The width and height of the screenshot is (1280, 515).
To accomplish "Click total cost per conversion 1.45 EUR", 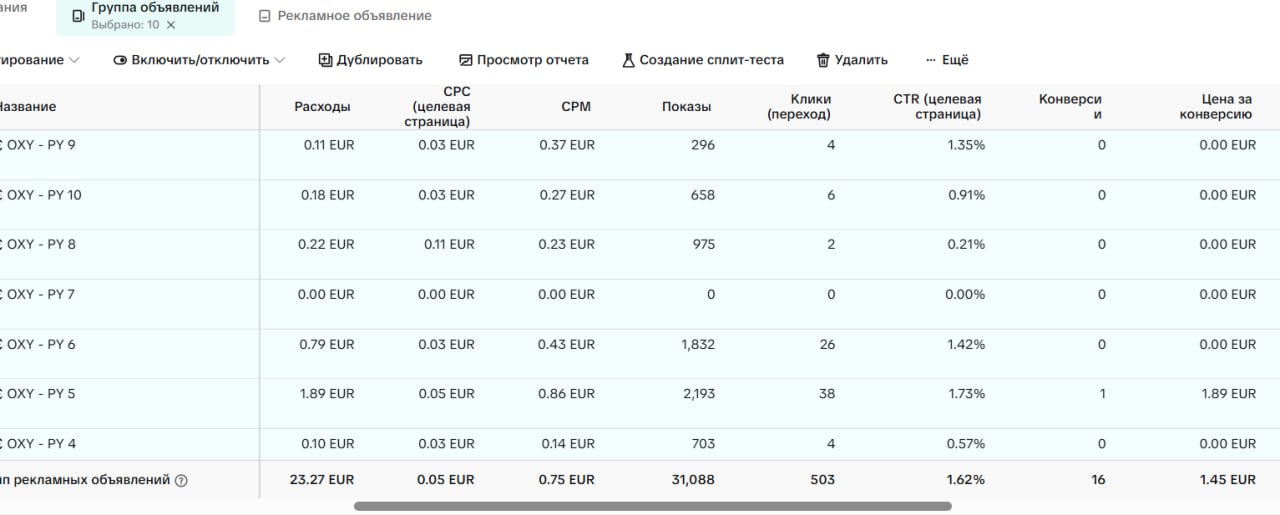I will click(x=1228, y=480).
